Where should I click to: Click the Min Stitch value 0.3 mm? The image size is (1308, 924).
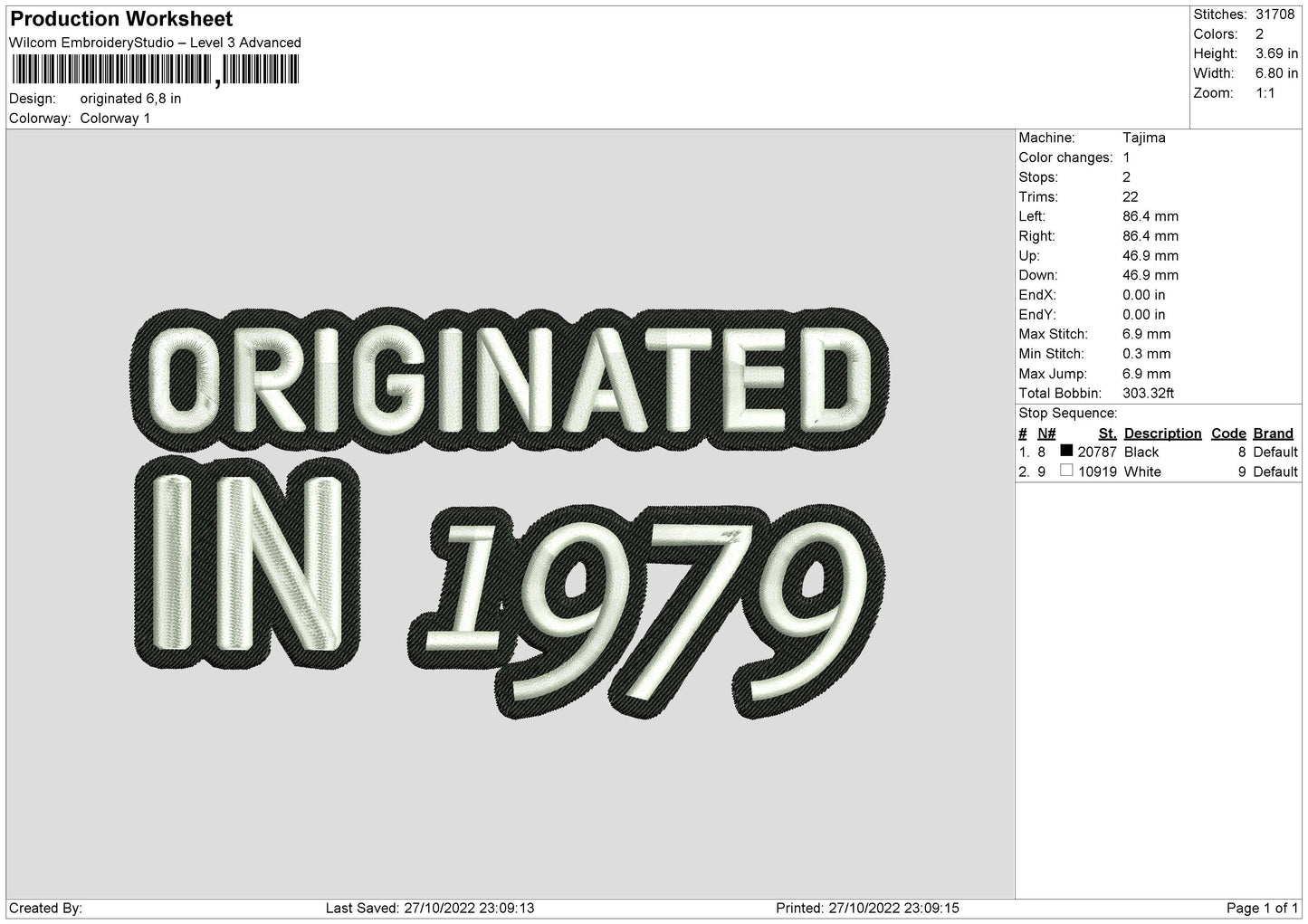1146,354
